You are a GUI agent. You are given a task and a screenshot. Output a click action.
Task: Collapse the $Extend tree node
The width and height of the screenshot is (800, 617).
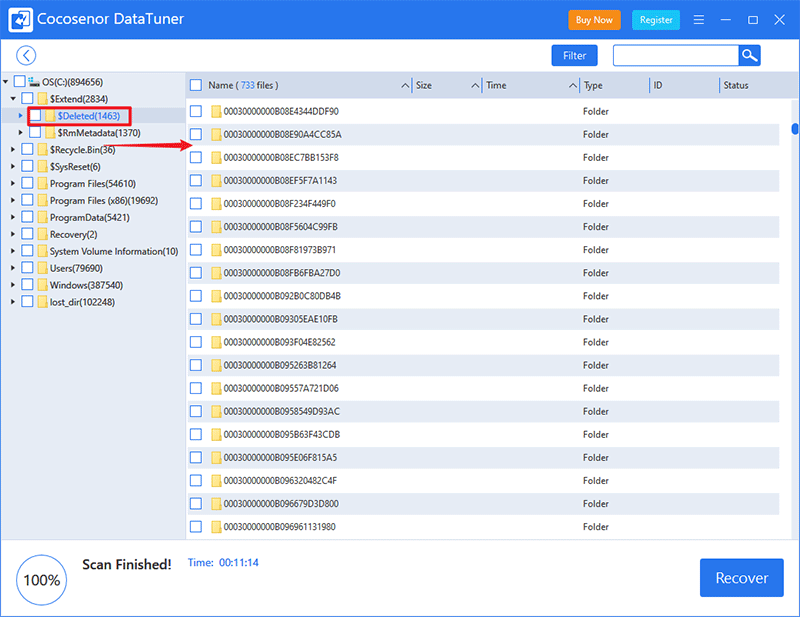(x=13, y=98)
